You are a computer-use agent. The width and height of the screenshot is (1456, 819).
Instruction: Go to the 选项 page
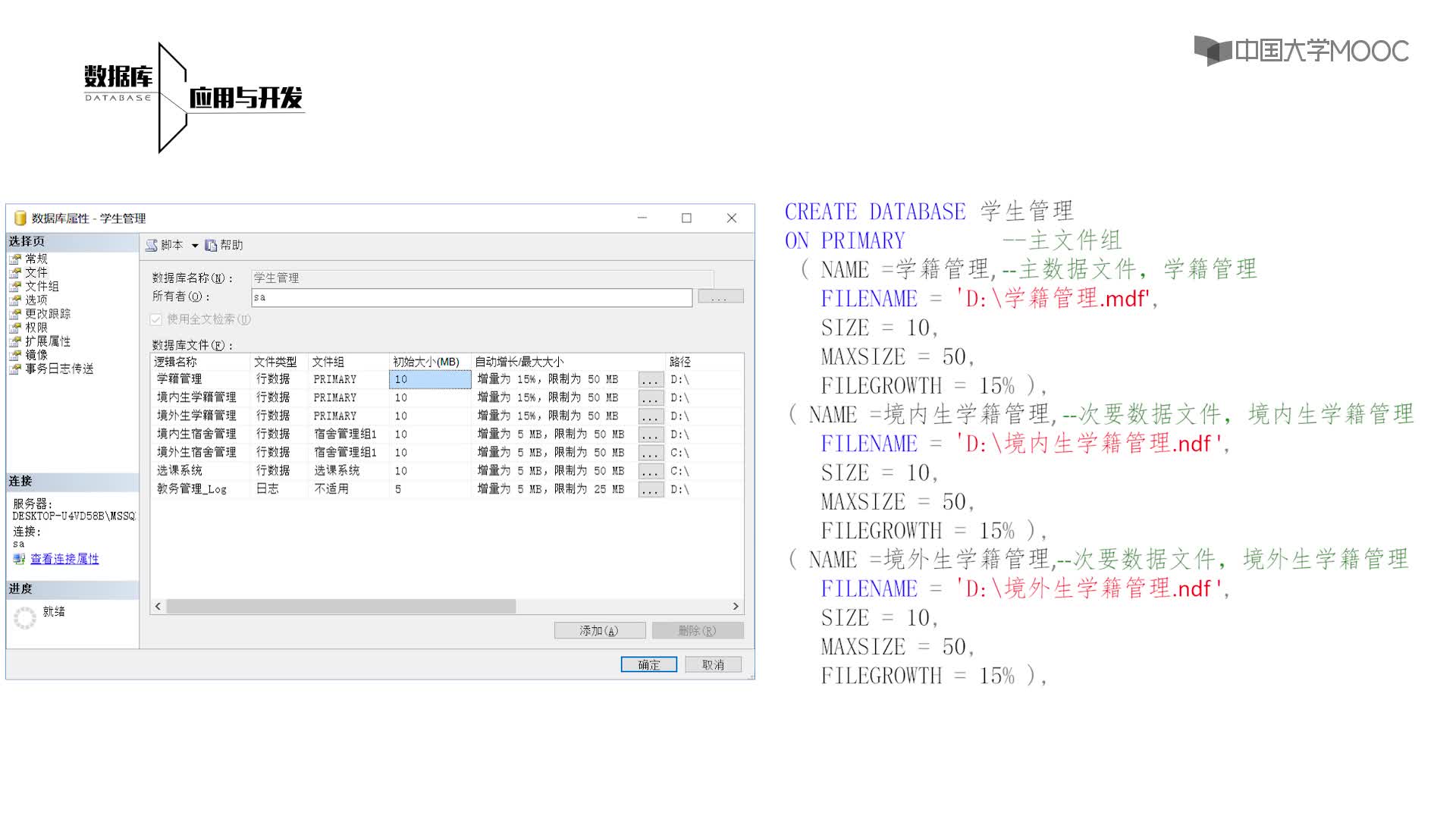36,300
